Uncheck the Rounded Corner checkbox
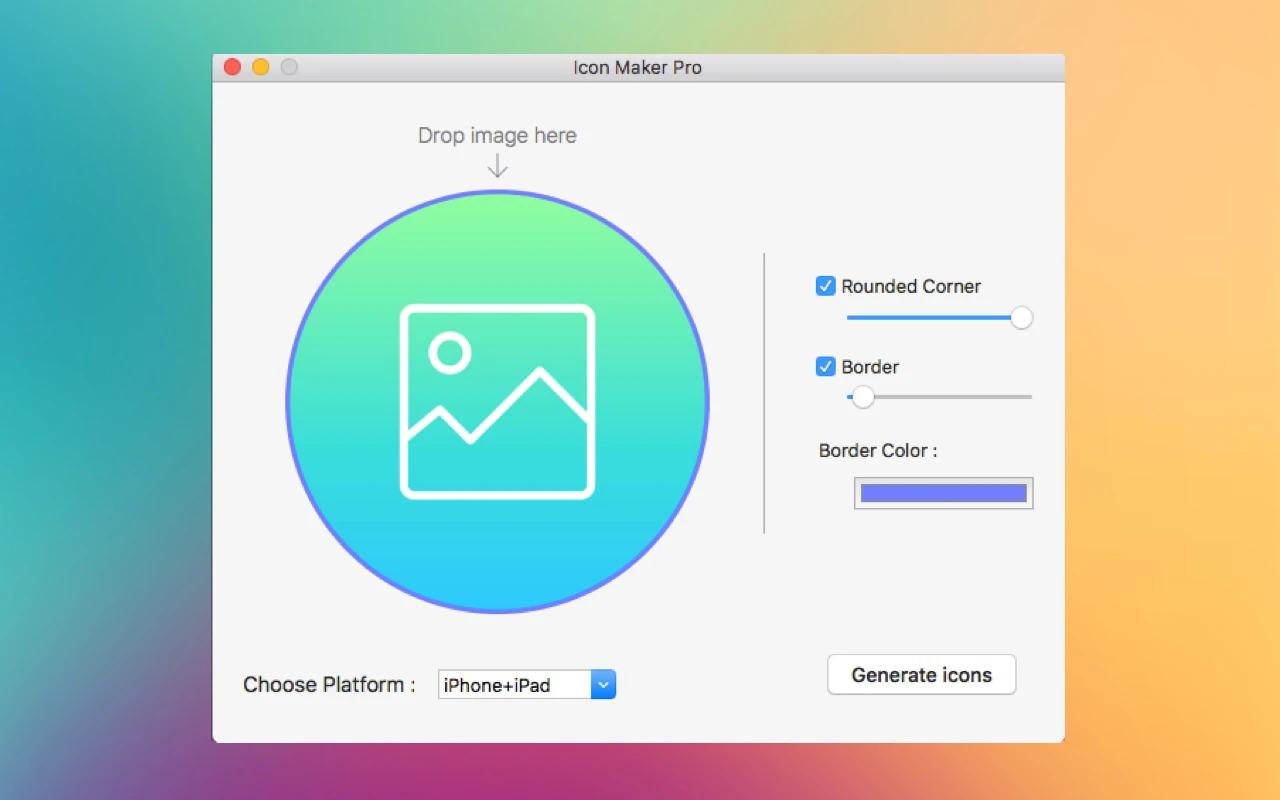 click(x=825, y=286)
